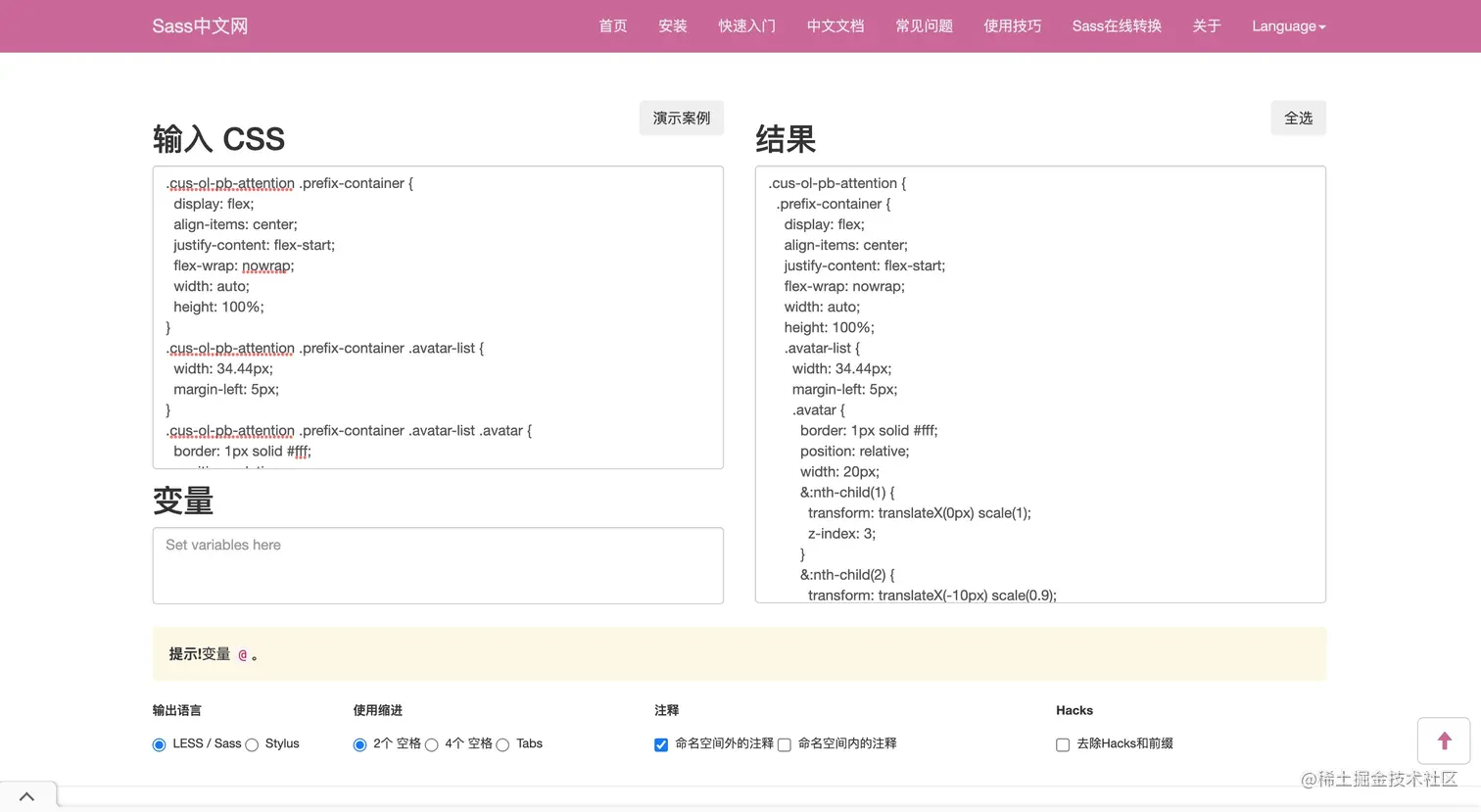
Task: Click the Set variables here field
Action: click(x=438, y=565)
